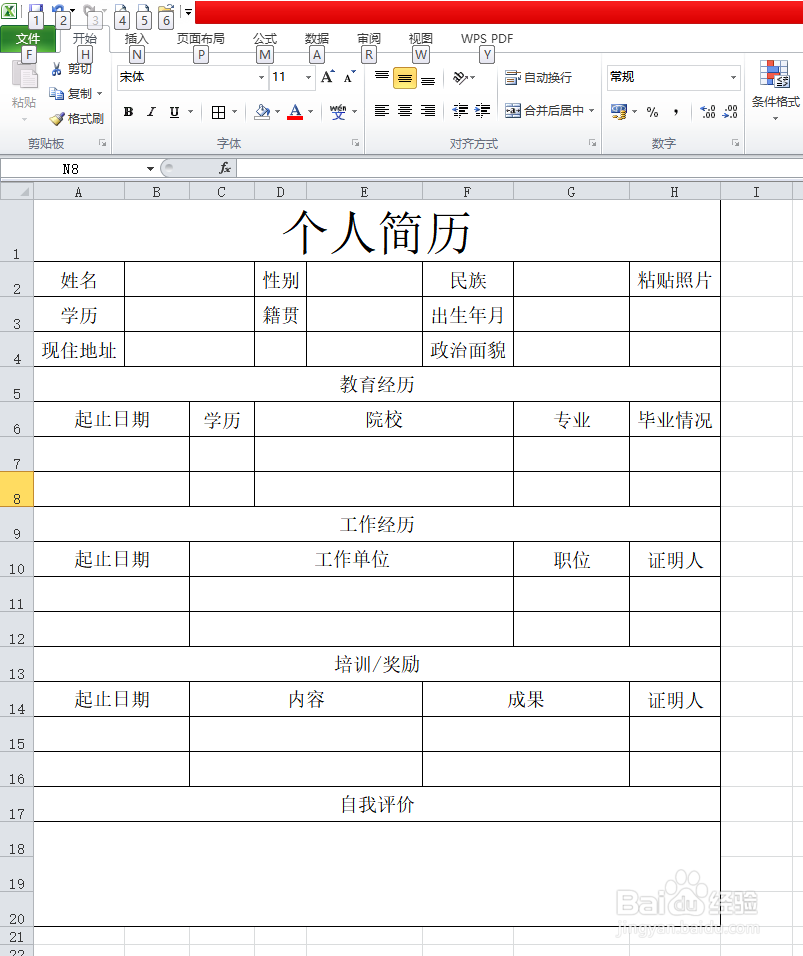Toggle merge and center (合并后居中)
803x956 pixels.
[548, 111]
